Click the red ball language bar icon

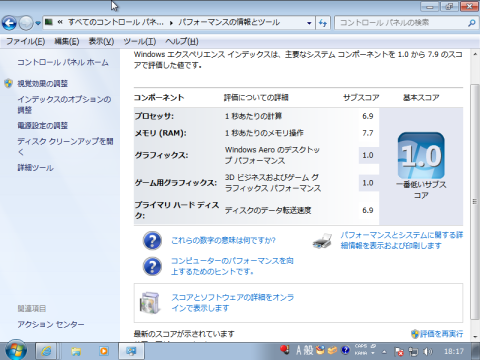[285, 349]
